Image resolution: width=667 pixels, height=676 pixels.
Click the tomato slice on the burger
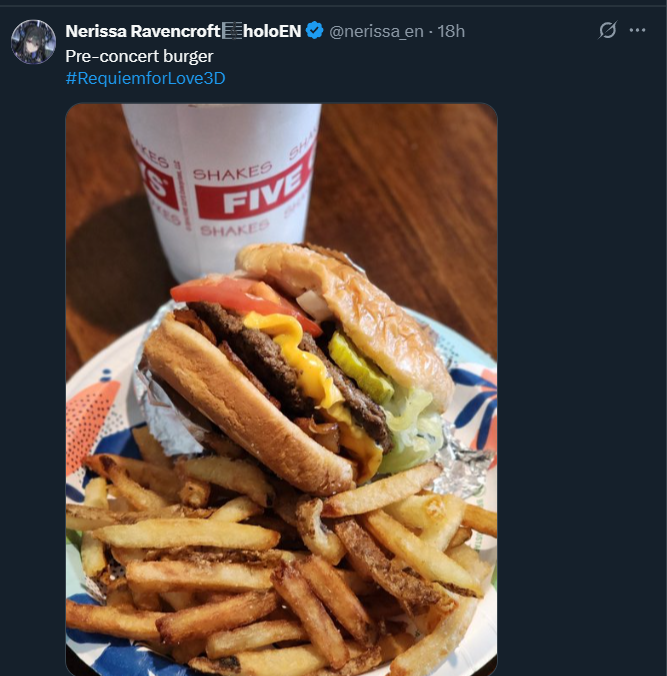(x=241, y=297)
